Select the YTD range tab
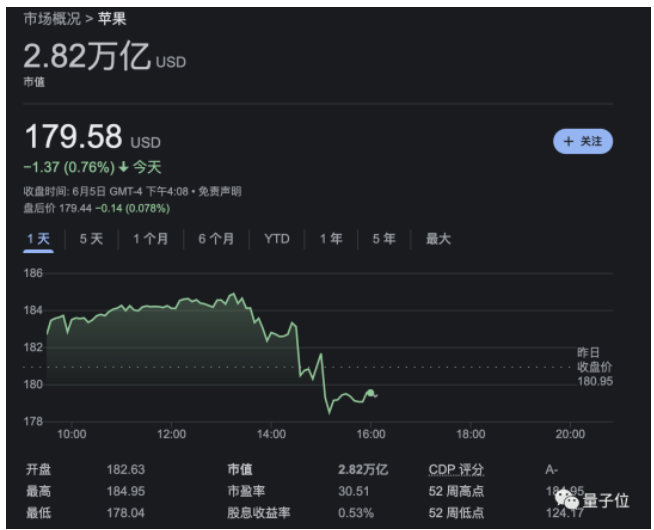This screenshot has width=654, height=530. 277,239
